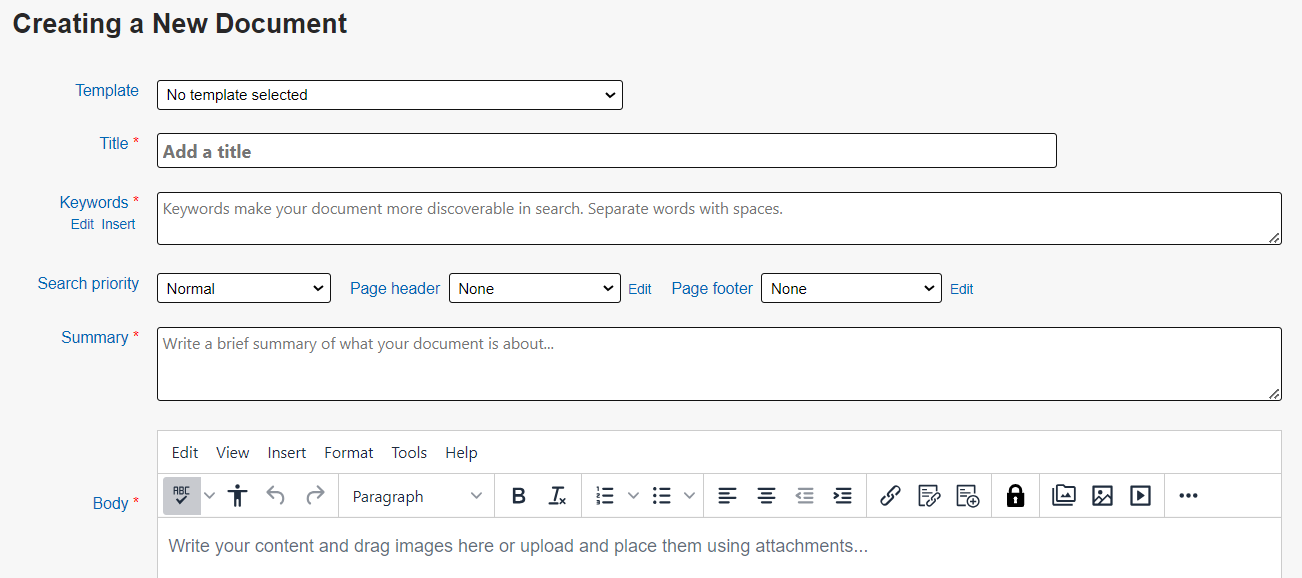Click the Summary label
Viewport: 1302px width, 578px height.
click(x=94, y=338)
